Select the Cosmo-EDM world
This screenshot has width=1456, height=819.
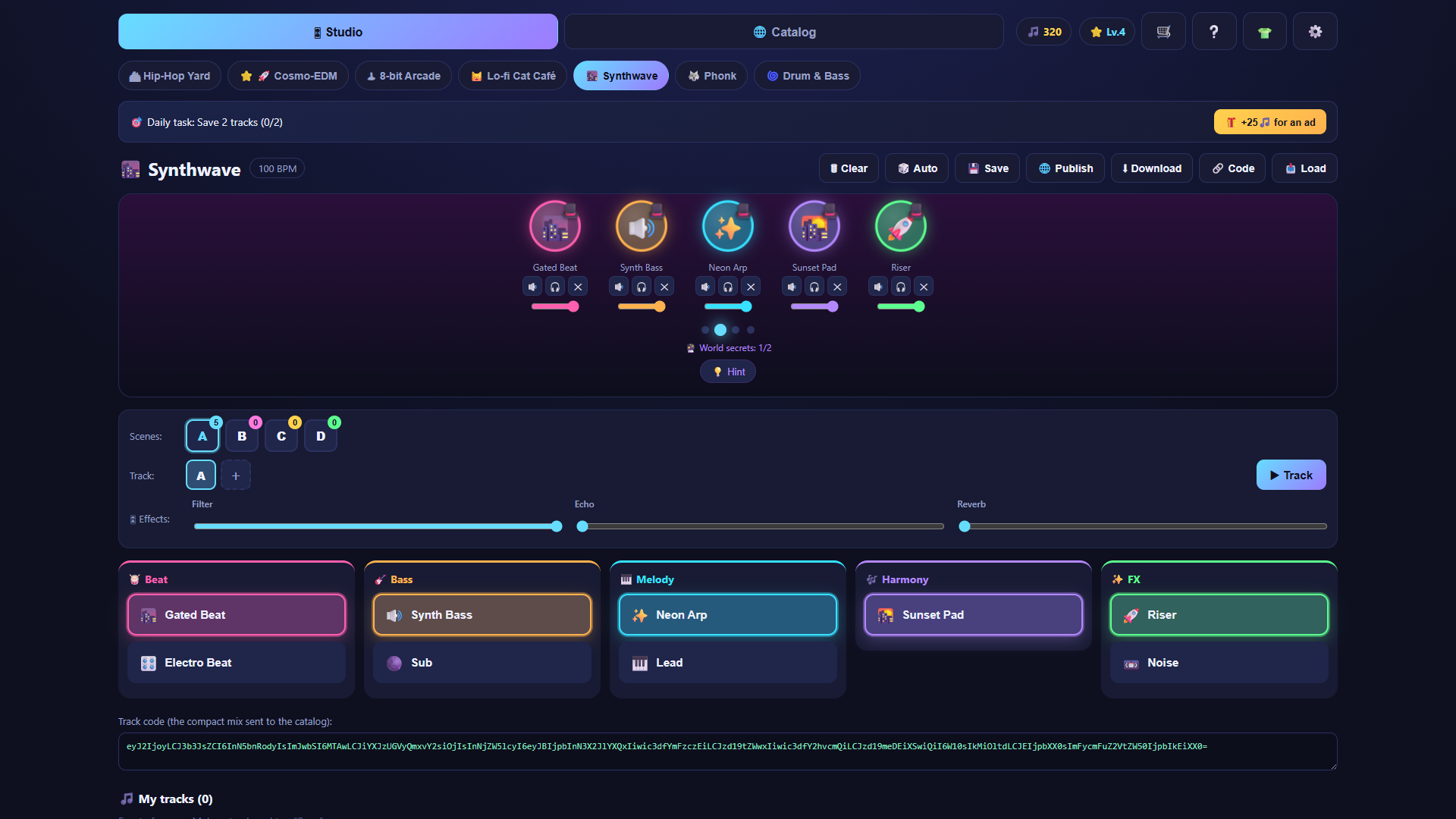pyautogui.click(x=288, y=76)
